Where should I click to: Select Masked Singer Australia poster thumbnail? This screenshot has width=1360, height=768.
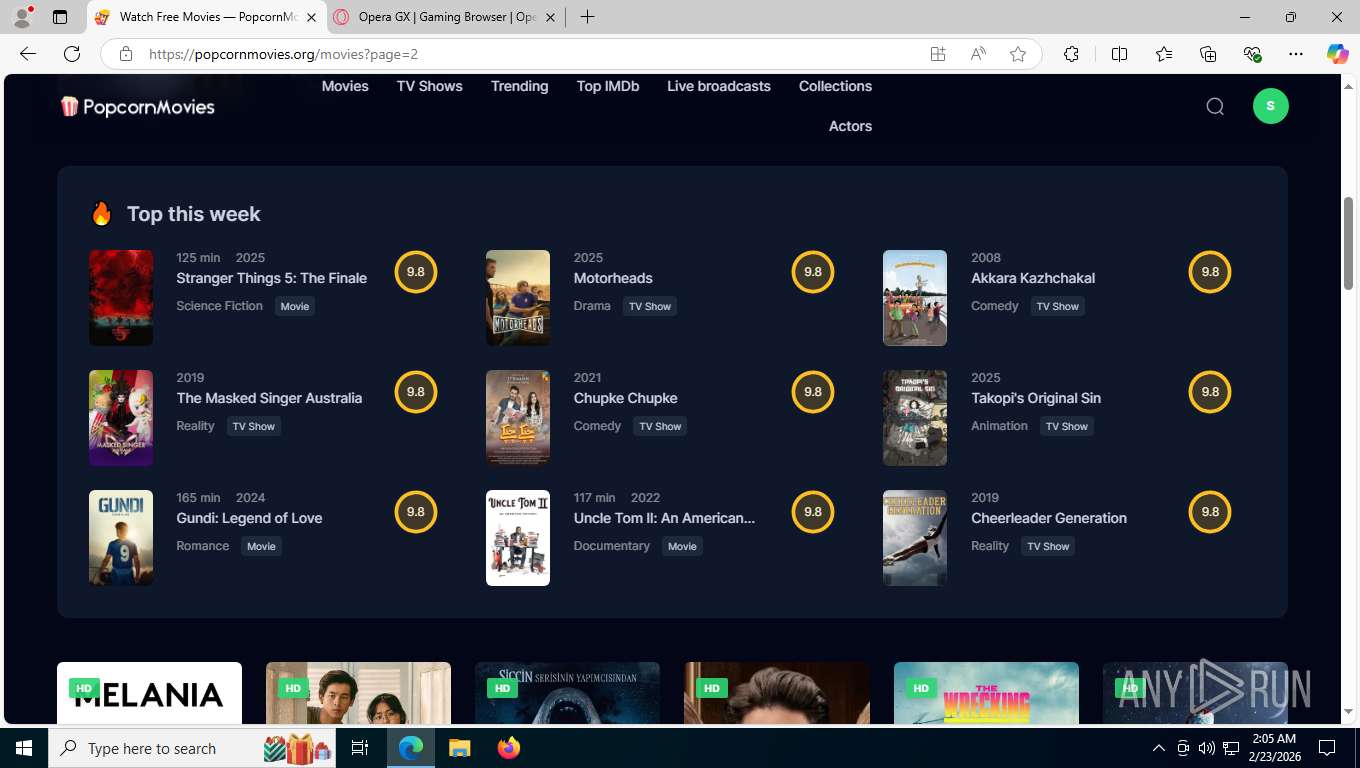pyautogui.click(x=121, y=418)
